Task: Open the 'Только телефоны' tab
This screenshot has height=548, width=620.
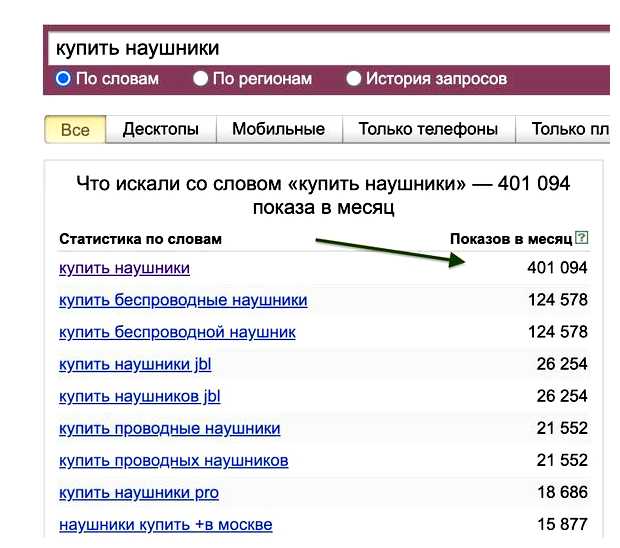Action: pos(428,129)
